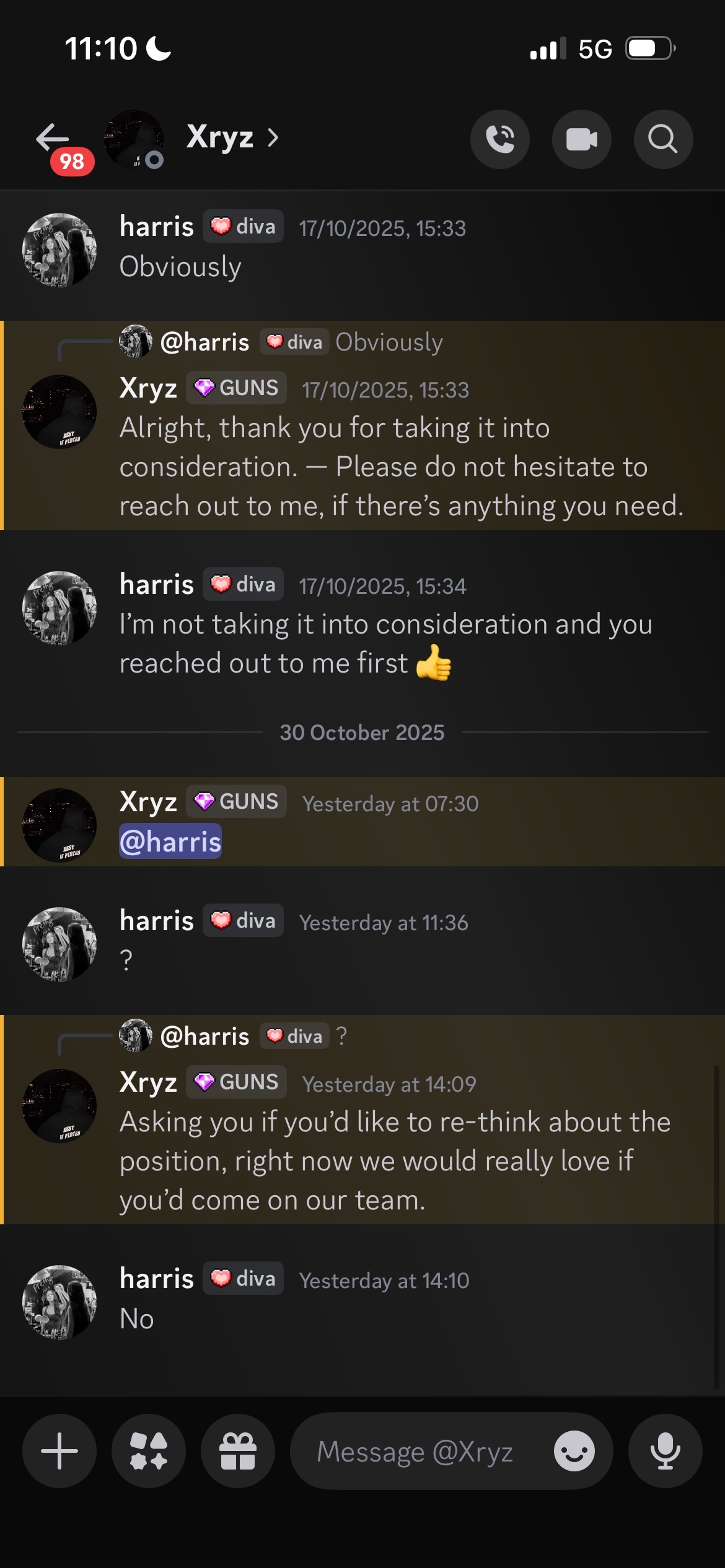Image resolution: width=725 pixels, height=1568 pixels.
Task: Start a voice call with Xryz
Action: [x=500, y=139]
